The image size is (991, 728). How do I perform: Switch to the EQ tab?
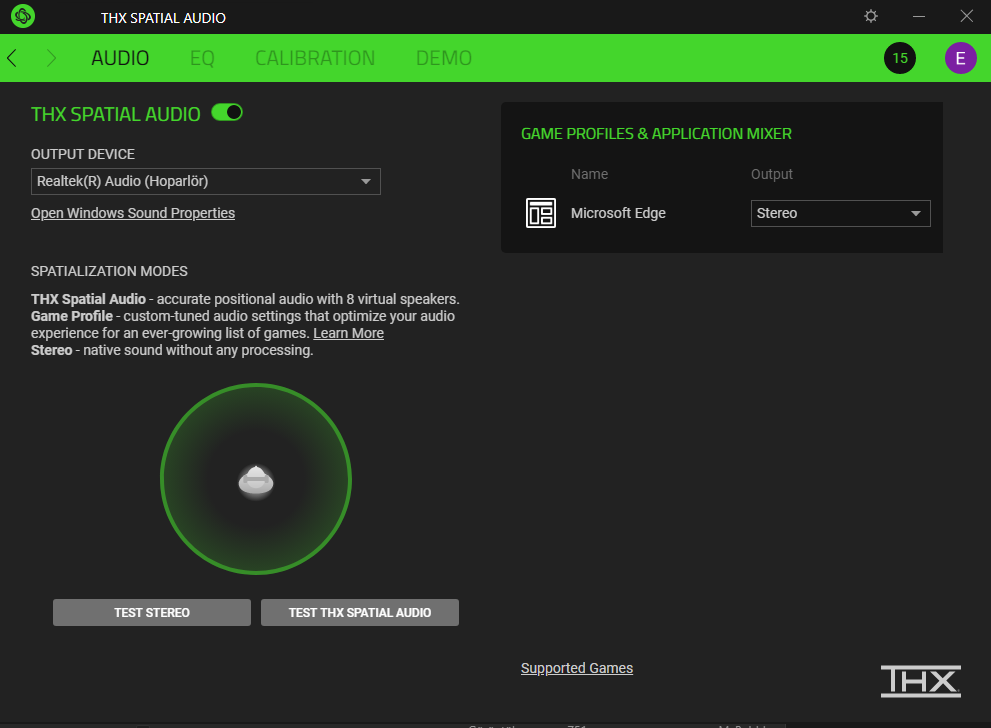pos(202,58)
